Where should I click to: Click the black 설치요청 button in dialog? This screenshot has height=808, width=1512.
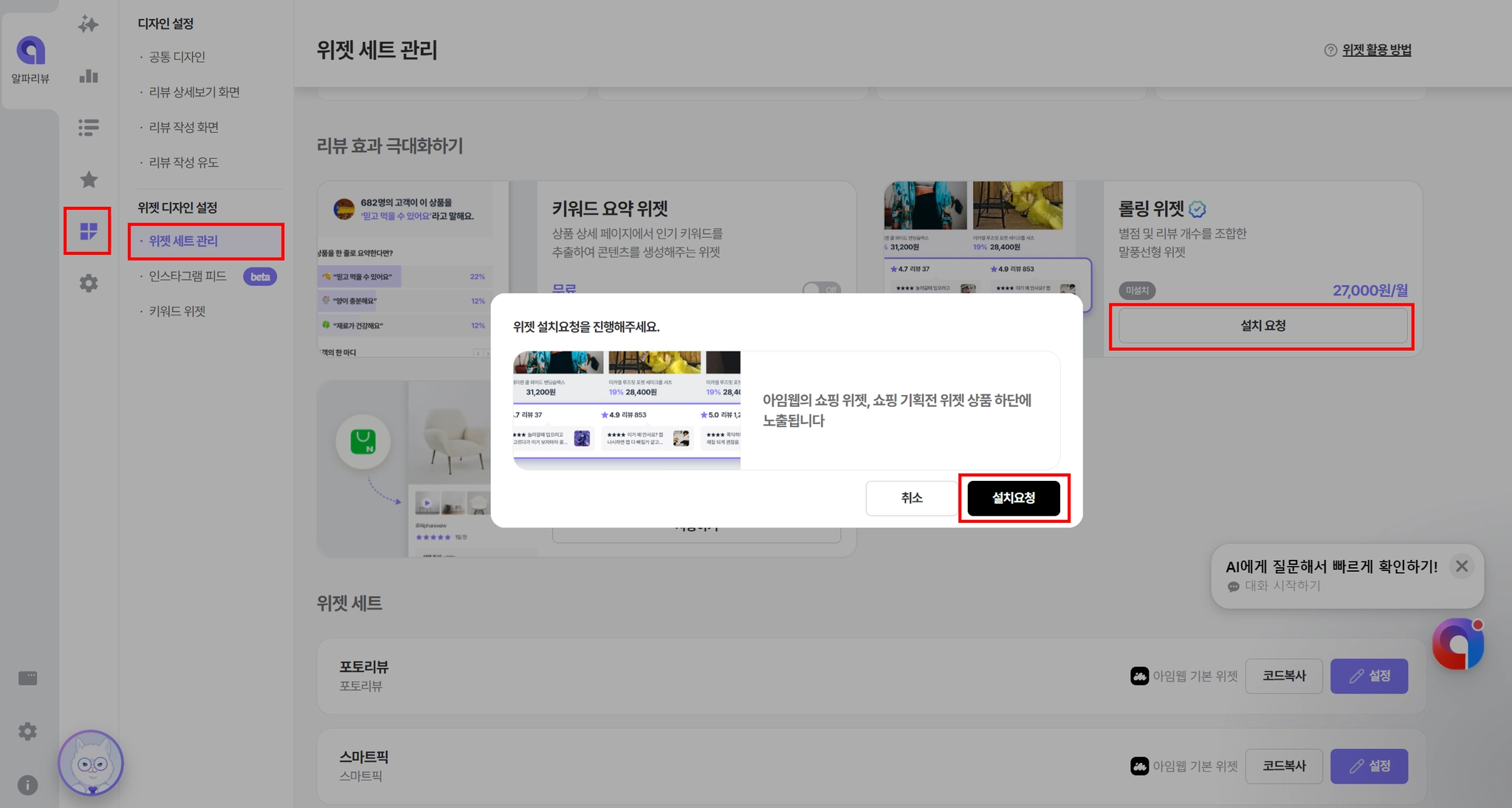pyautogui.click(x=1013, y=498)
